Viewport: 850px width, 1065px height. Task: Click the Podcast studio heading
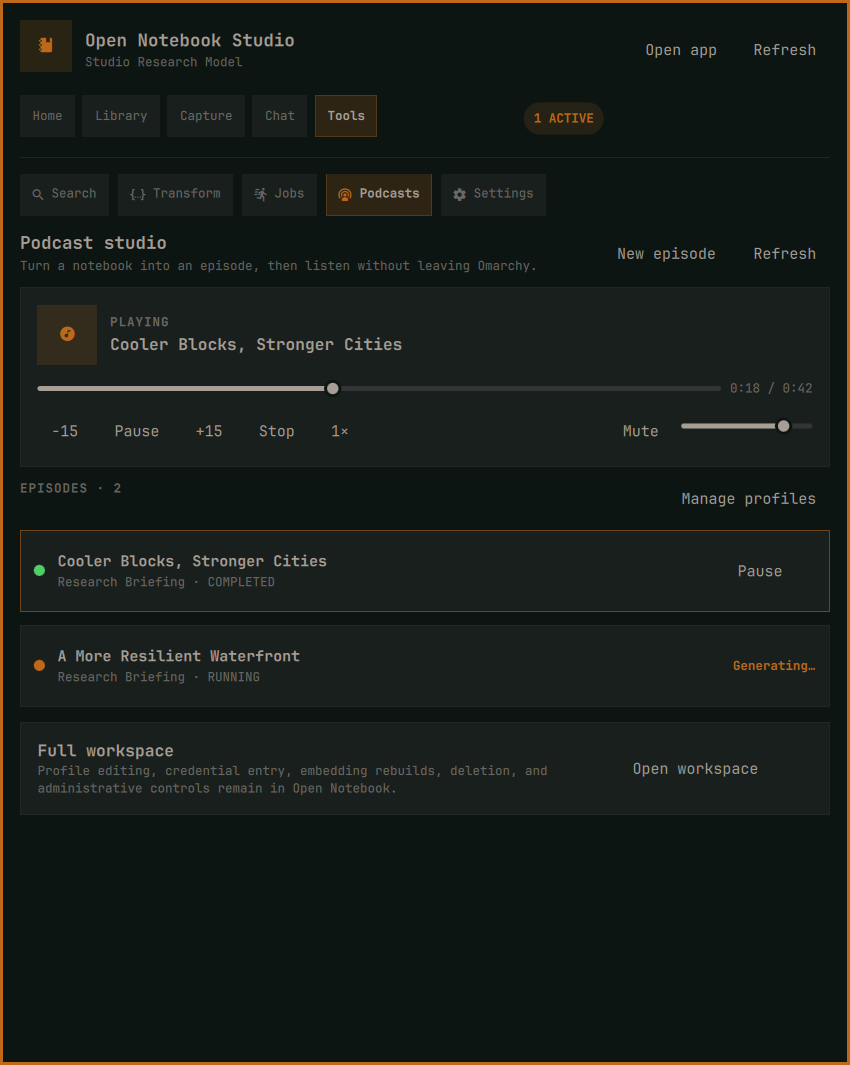click(93, 242)
